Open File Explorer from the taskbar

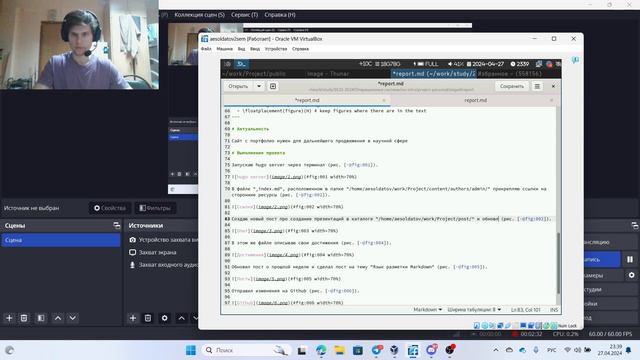(340, 350)
